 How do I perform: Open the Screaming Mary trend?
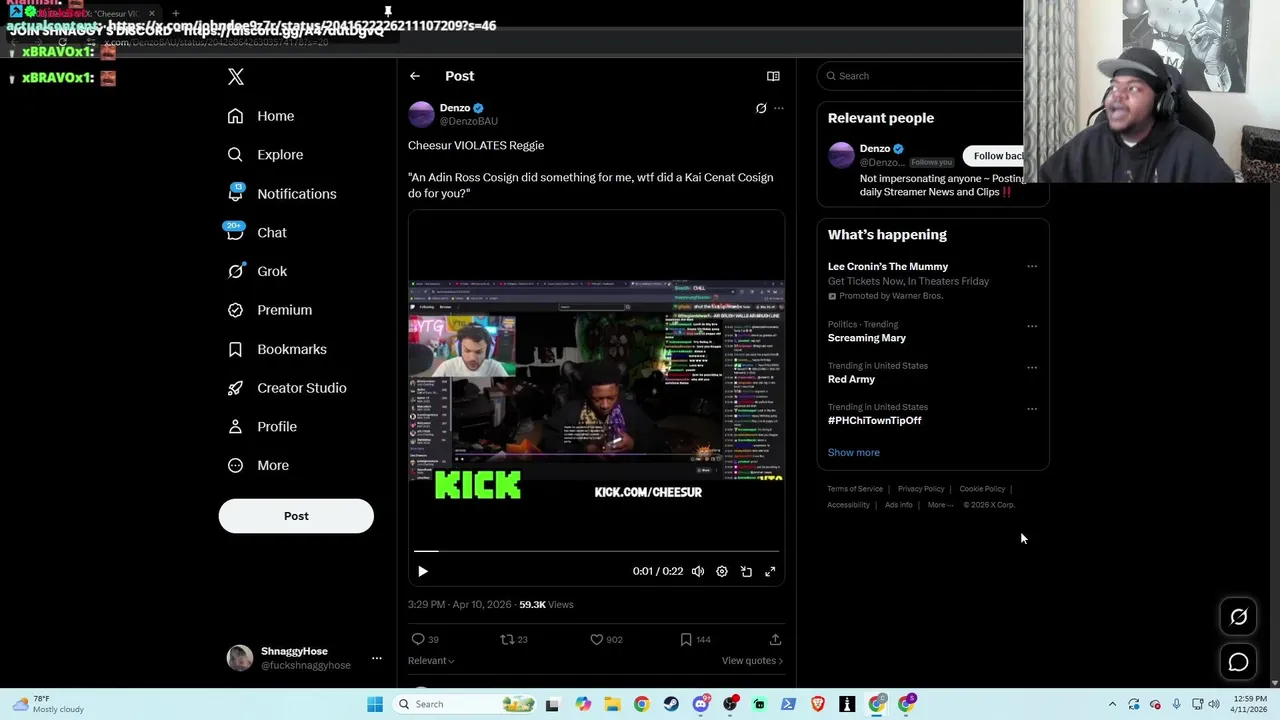pos(867,338)
